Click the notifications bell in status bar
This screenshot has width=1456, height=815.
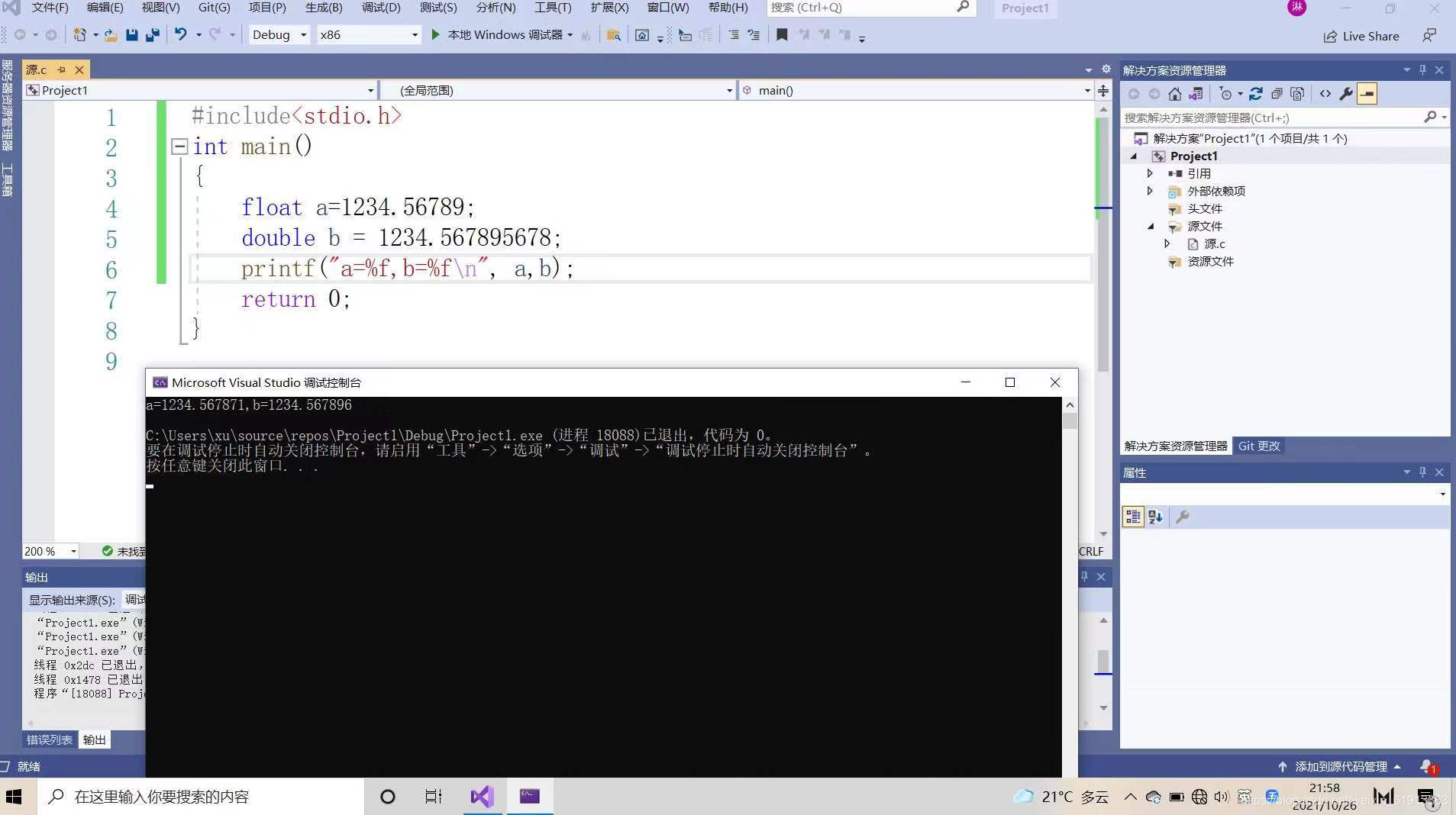(x=1427, y=766)
